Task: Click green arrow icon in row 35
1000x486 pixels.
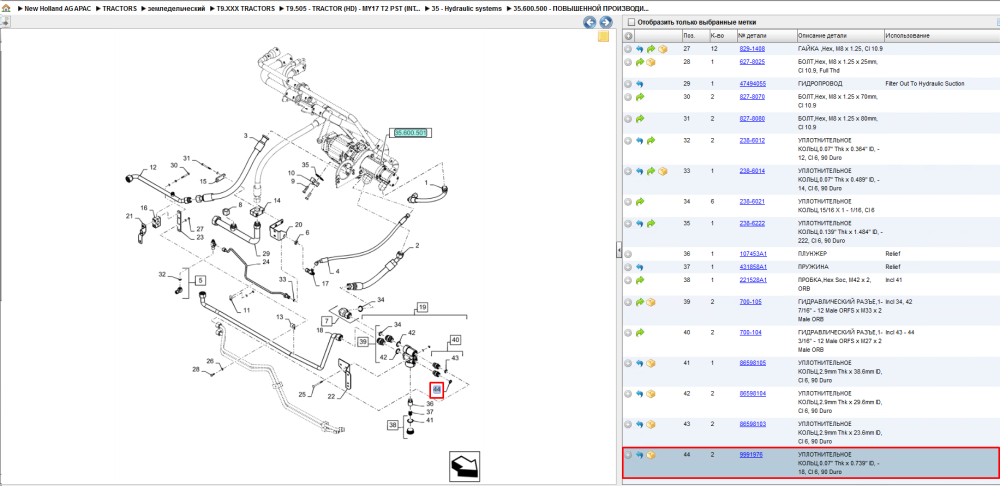Action: click(x=651, y=224)
